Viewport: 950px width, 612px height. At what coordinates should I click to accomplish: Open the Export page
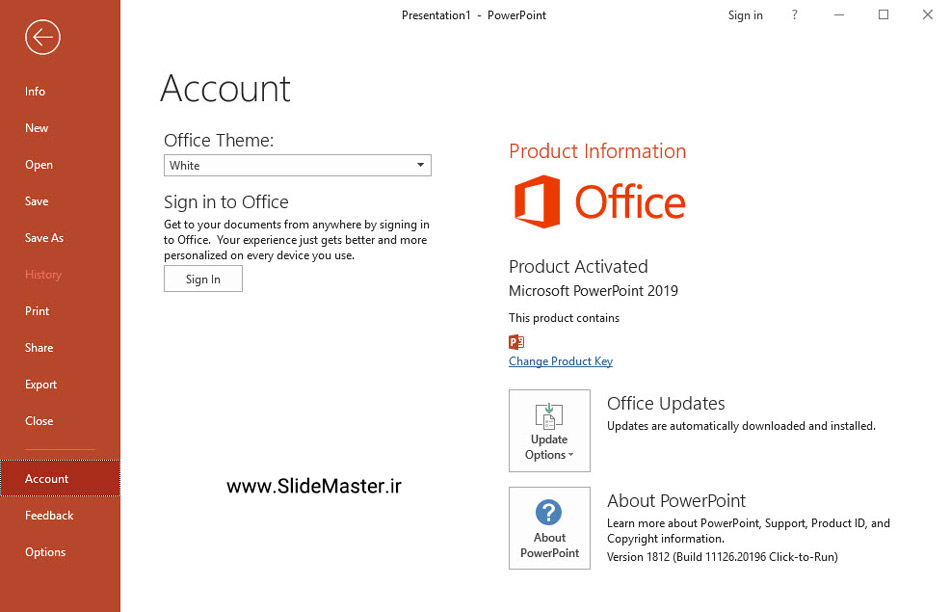pos(41,385)
